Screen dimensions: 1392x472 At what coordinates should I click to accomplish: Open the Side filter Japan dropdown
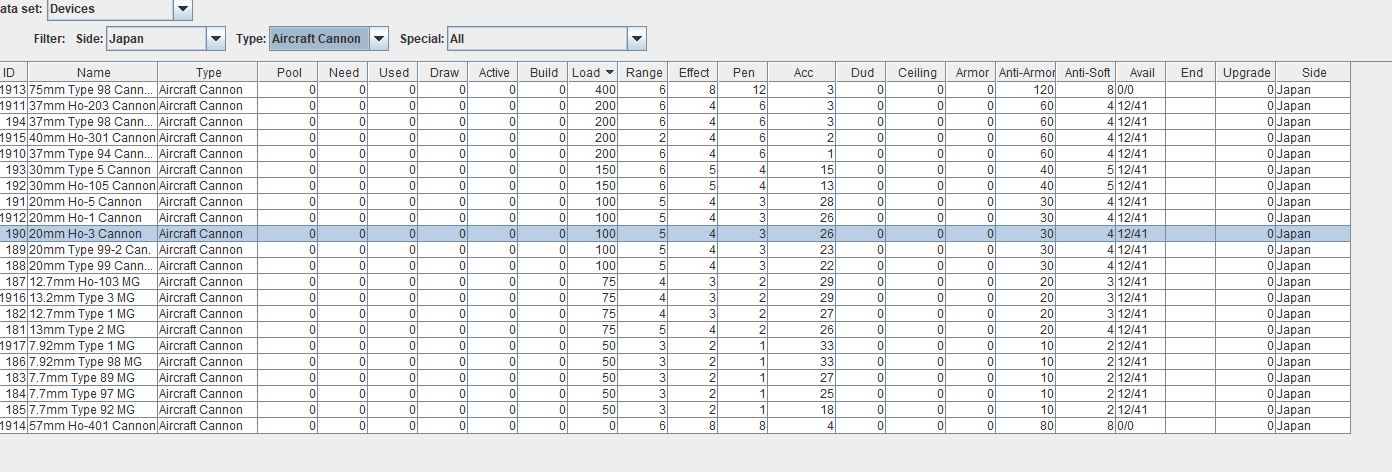[x=216, y=39]
